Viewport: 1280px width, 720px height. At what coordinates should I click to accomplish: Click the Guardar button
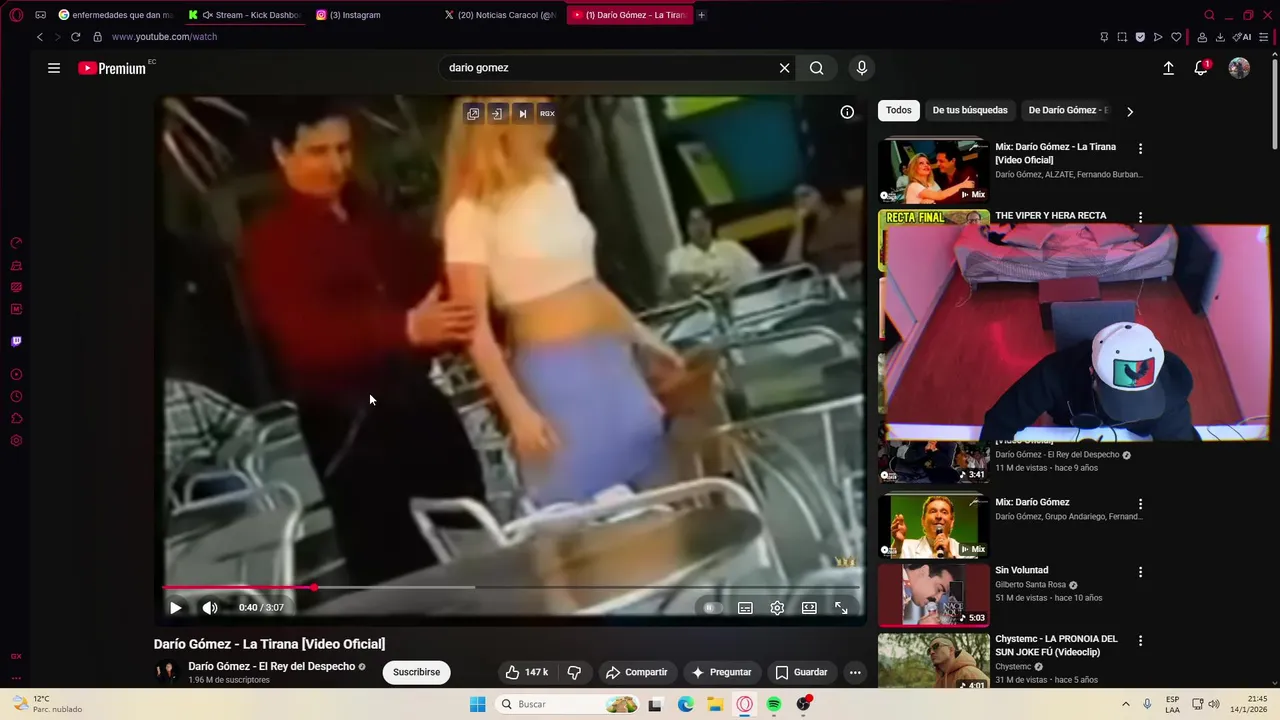(801, 672)
